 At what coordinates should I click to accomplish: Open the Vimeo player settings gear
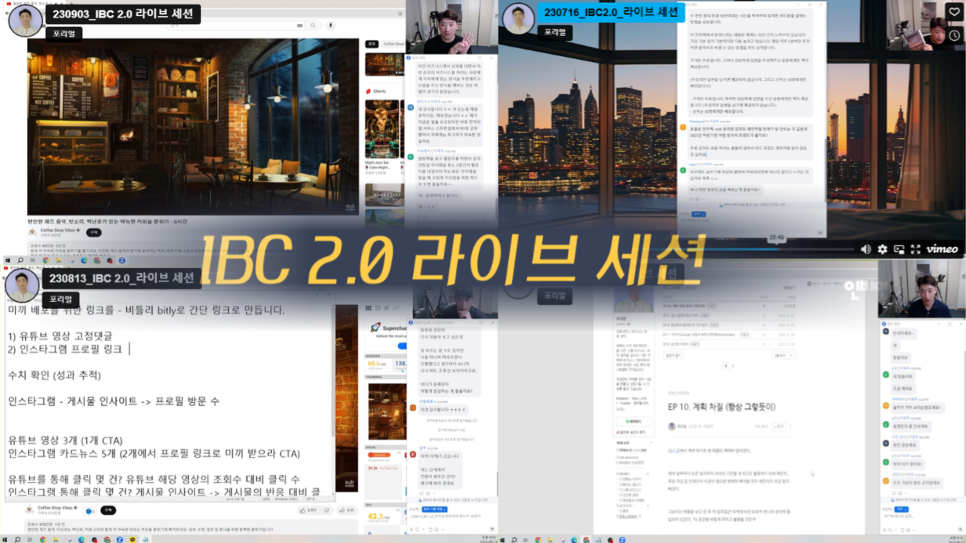tap(882, 249)
